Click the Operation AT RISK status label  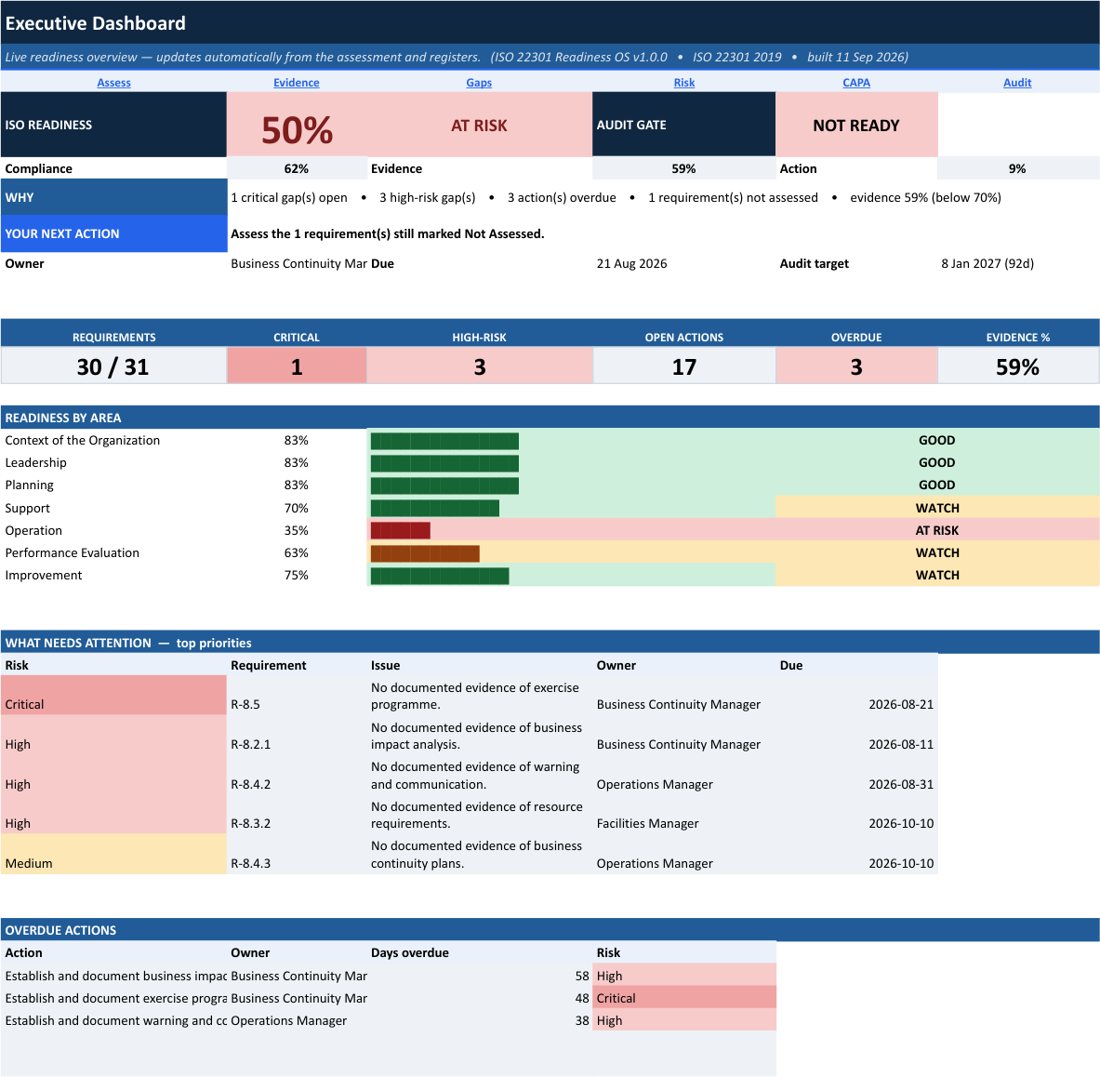937,530
